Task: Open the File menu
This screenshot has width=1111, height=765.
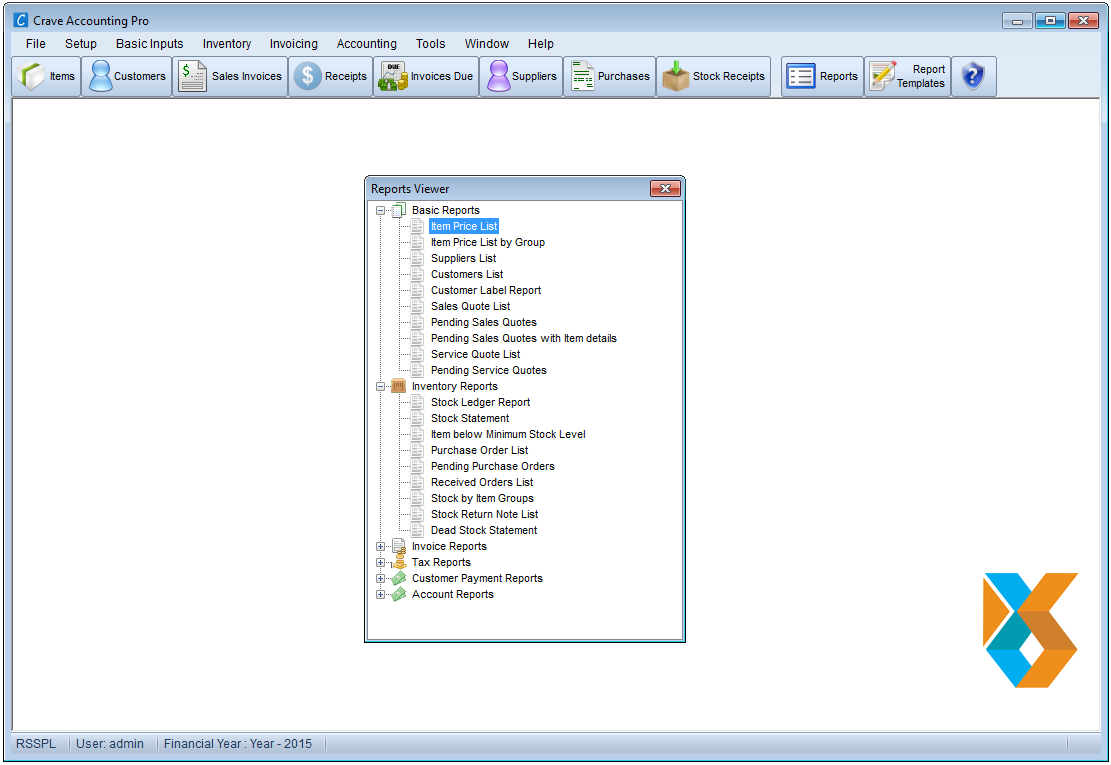Action: click(x=35, y=44)
